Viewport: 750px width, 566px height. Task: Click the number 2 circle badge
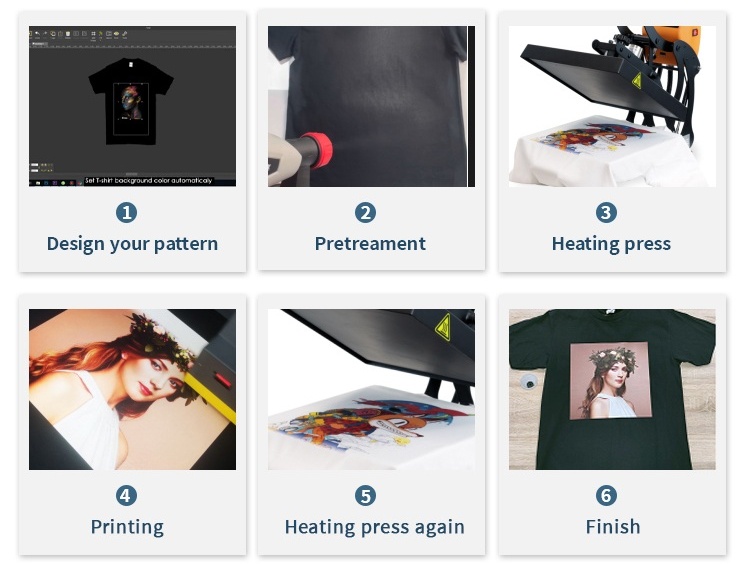click(365, 212)
